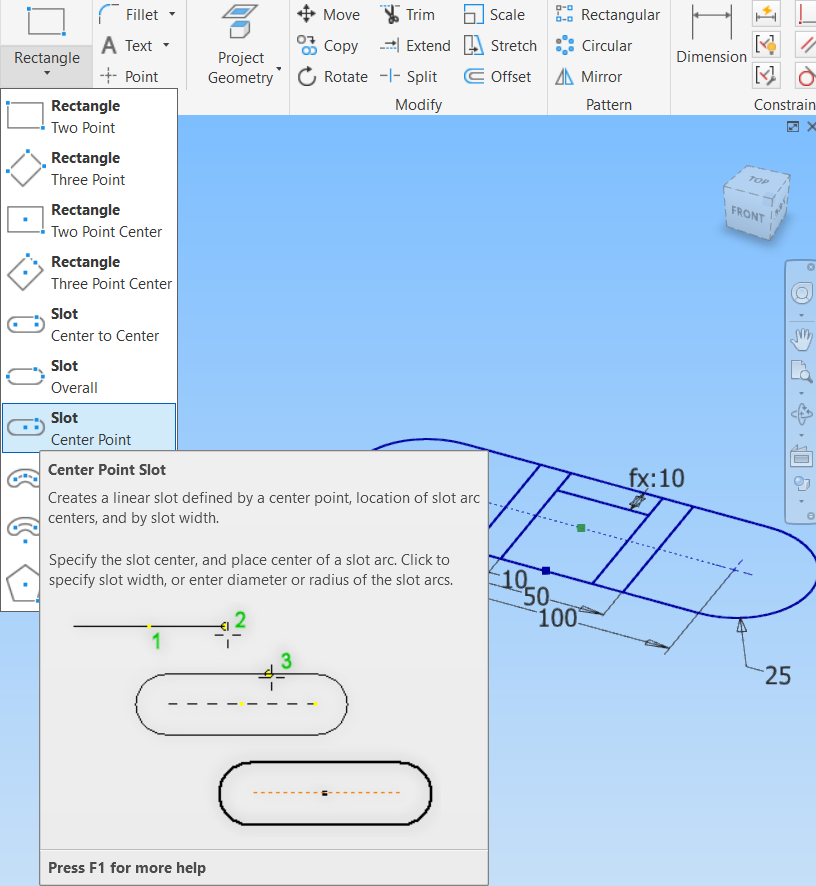This screenshot has height=886, width=816.
Task: Select the Move tool
Action: point(328,14)
